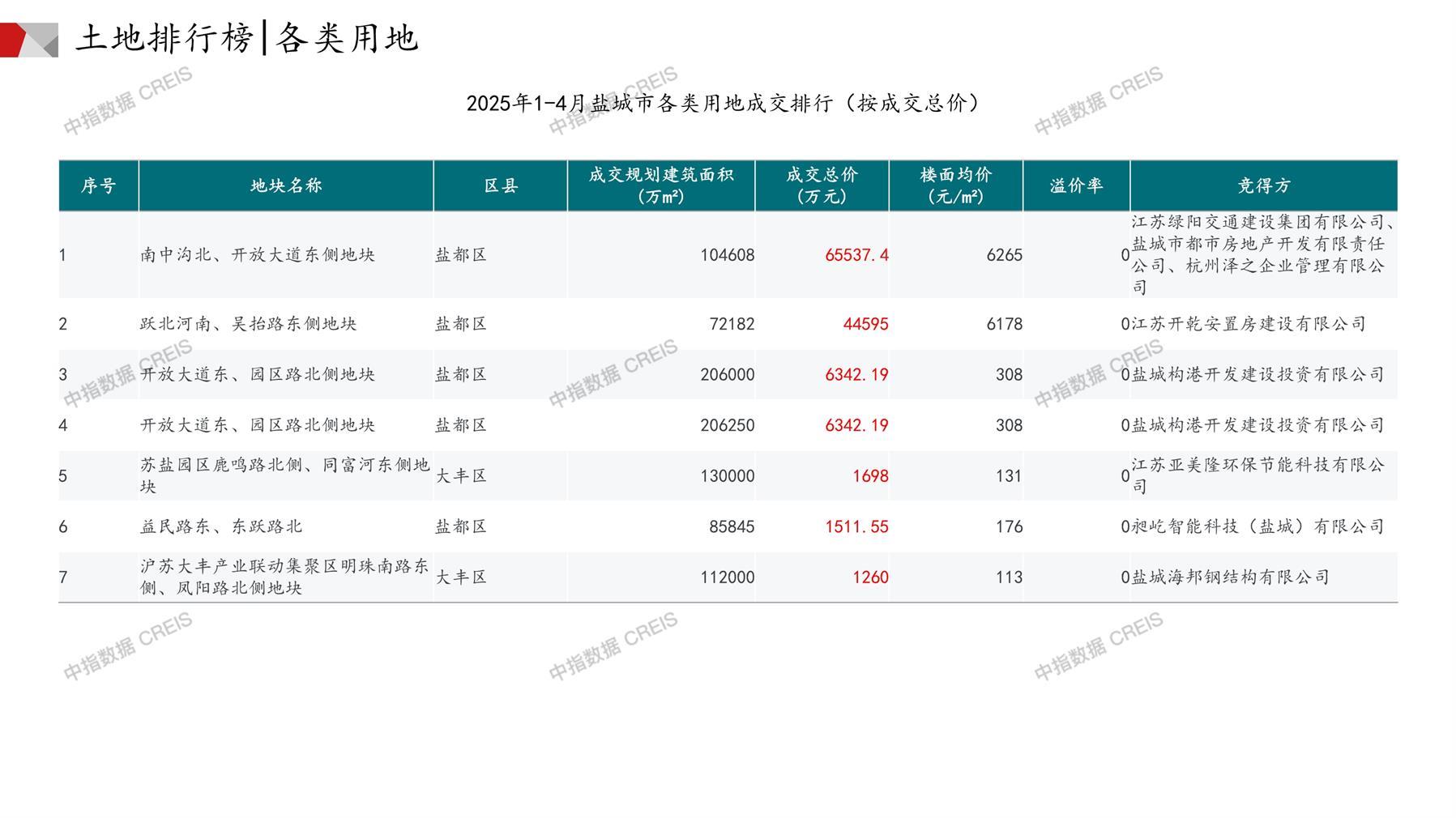The width and height of the screenshot is (1456, 818).
Task: Click the red total price 65537.4
Action: [x=856, y=255]
